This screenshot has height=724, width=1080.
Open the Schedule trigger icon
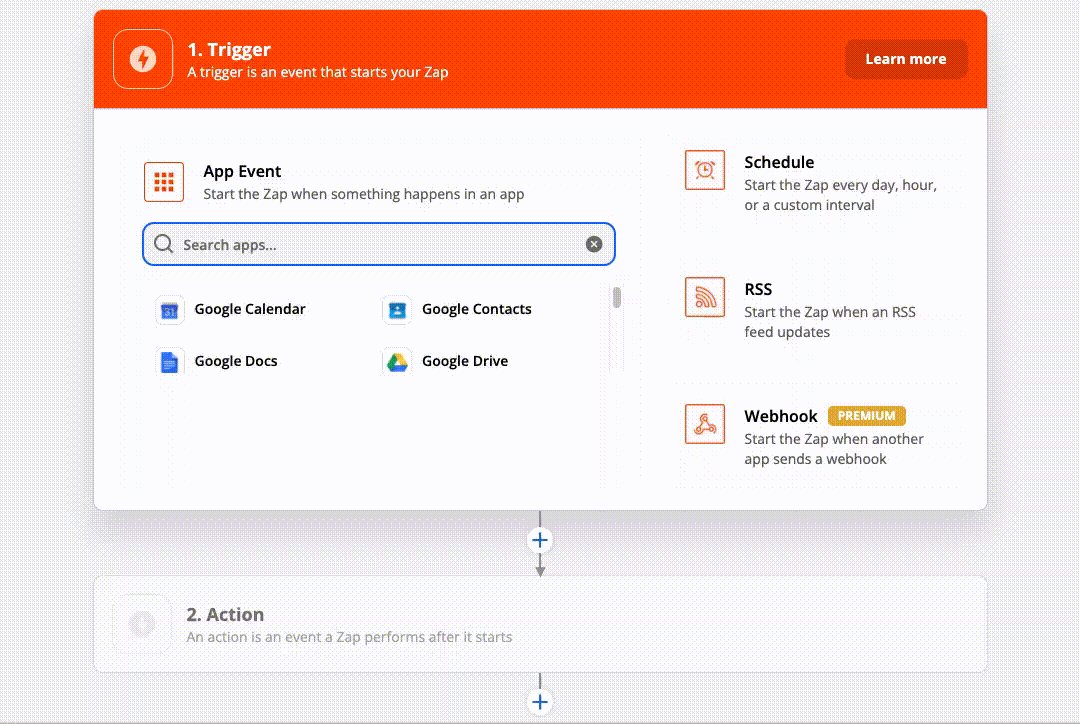point(705,170)
